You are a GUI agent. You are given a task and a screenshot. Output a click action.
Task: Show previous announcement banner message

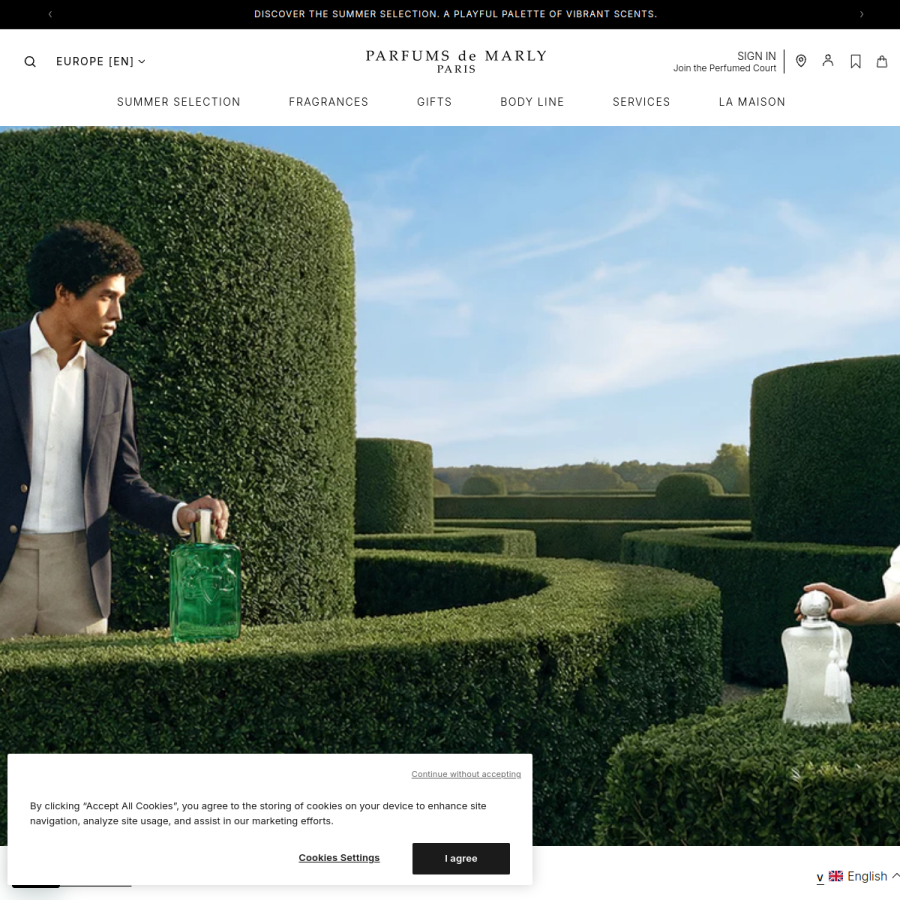click(51, 14)
